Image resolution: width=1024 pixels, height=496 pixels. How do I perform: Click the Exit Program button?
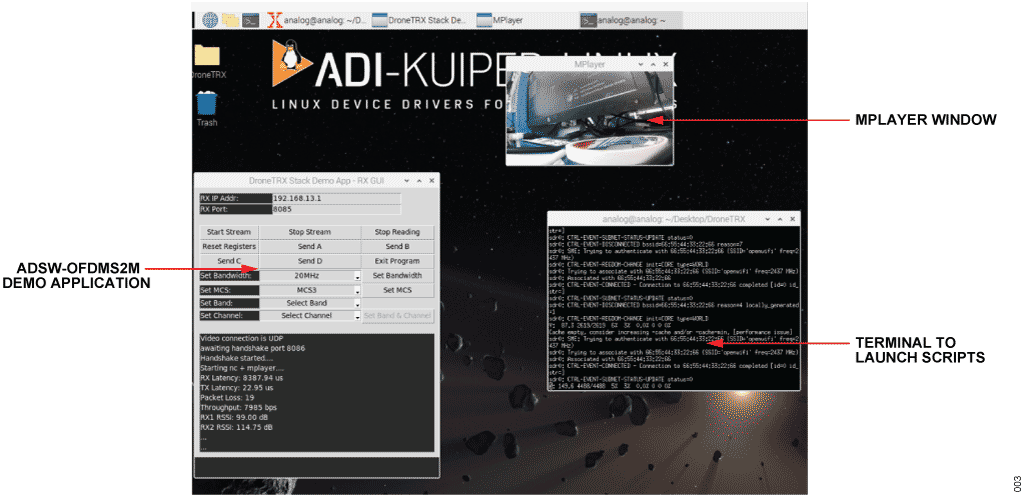pyautogui.click(x=397, y=261)
